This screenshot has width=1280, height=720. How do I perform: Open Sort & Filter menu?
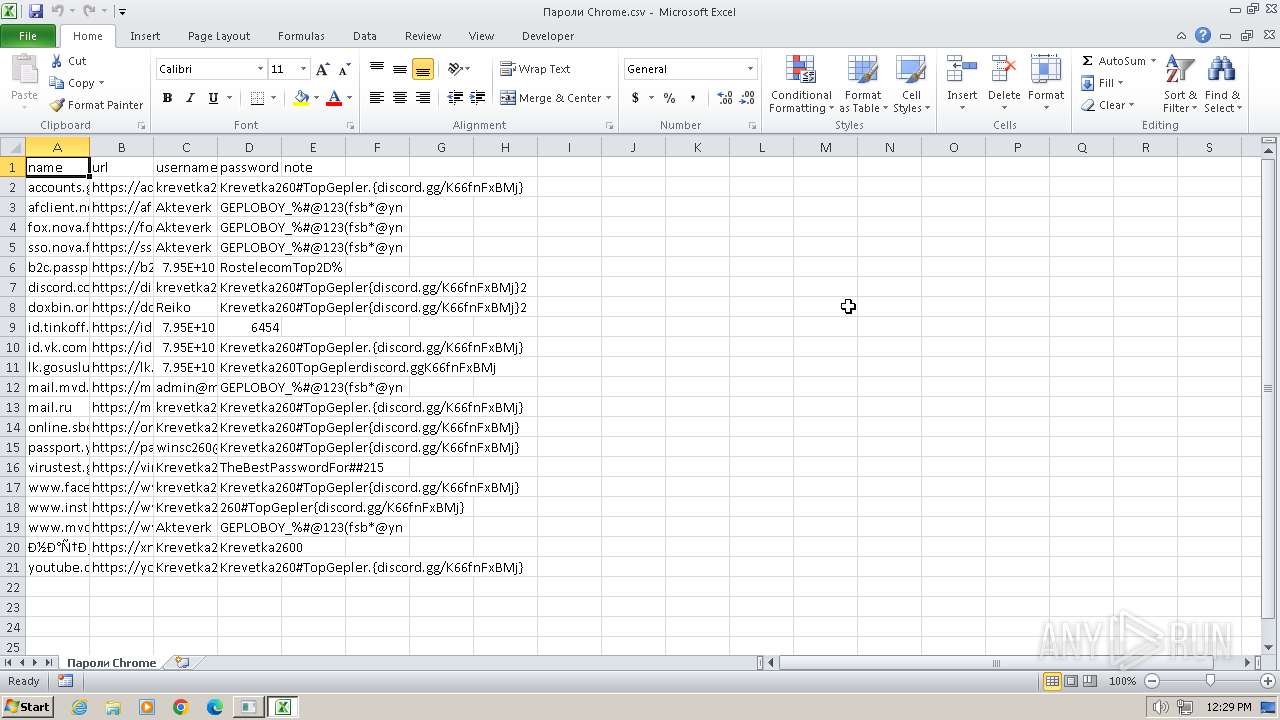[1180, 84]
